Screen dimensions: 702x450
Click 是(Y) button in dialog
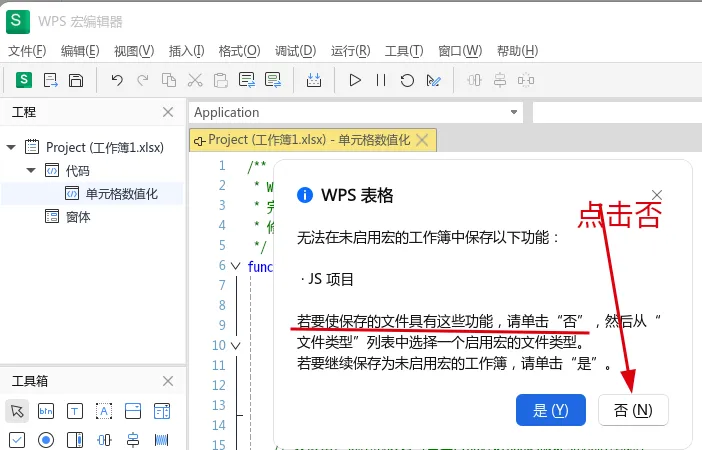(551, 410)
